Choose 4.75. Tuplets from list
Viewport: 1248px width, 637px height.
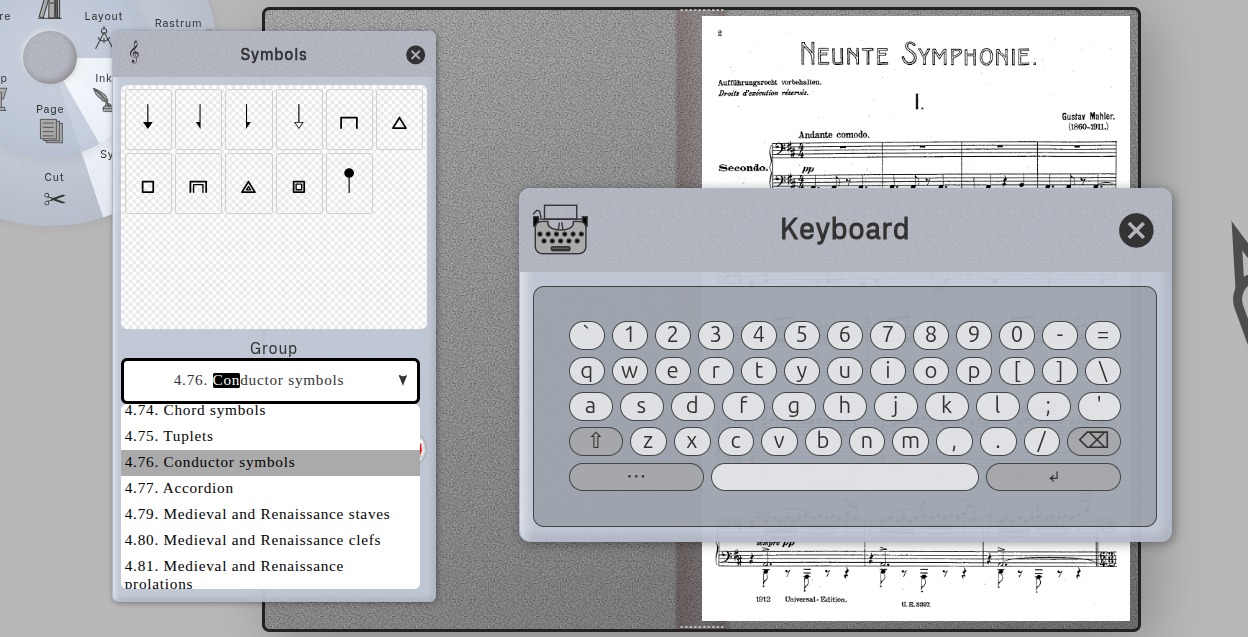pyautogui.click(x=270, y=437)
